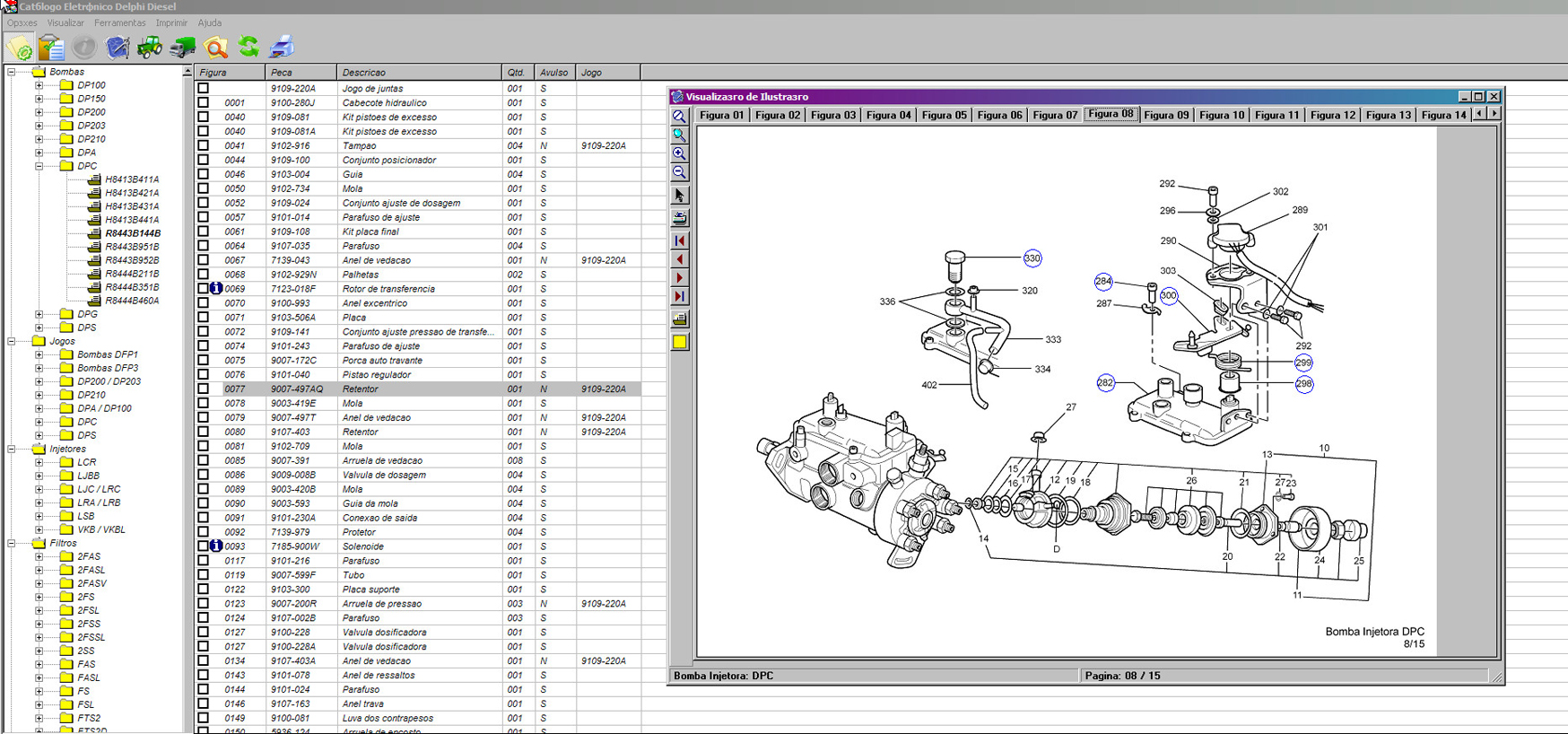This screenshot has height=734, width=1568.
Task: Click the green refresh arrows icon
Action: [248, 47]
